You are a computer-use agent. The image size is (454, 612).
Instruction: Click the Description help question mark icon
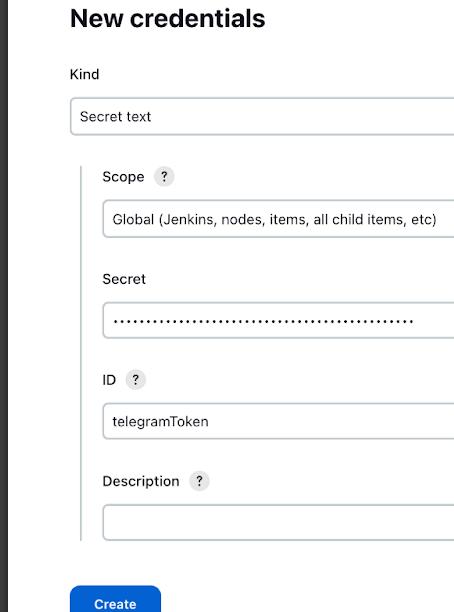click(199, 481)
